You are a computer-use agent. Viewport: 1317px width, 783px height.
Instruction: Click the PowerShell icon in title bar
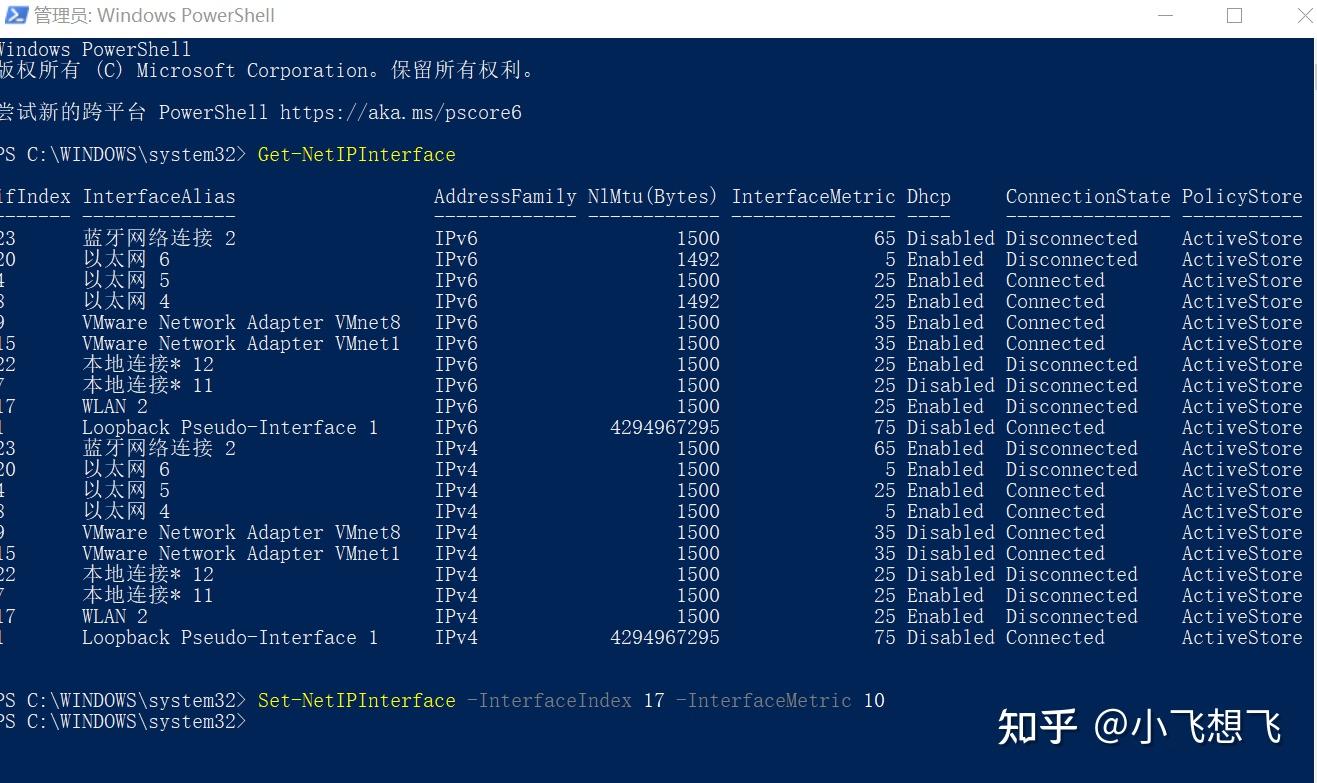pyautogui.click(x=14, y=15)
